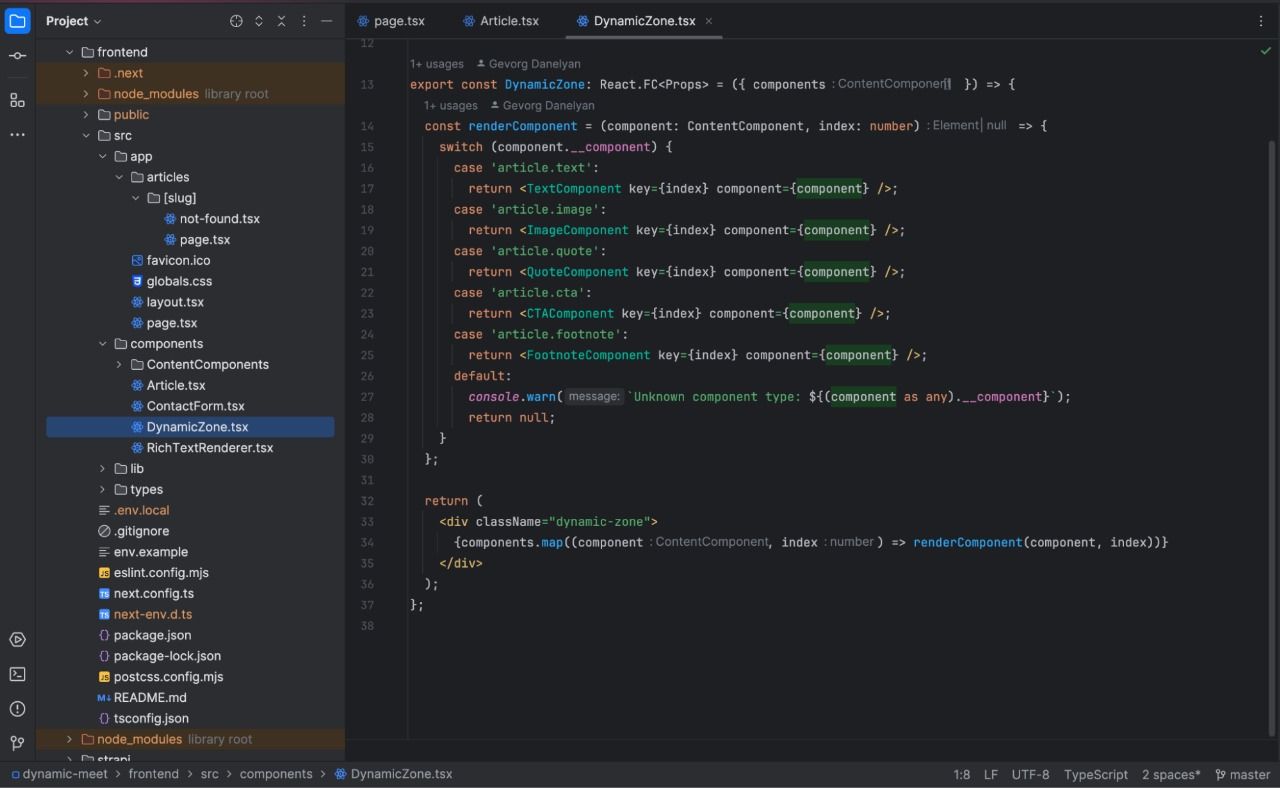The image size is (1280, 788).
Task: Click the Select Opened File crosshair icon
Action: coord(236,21)
